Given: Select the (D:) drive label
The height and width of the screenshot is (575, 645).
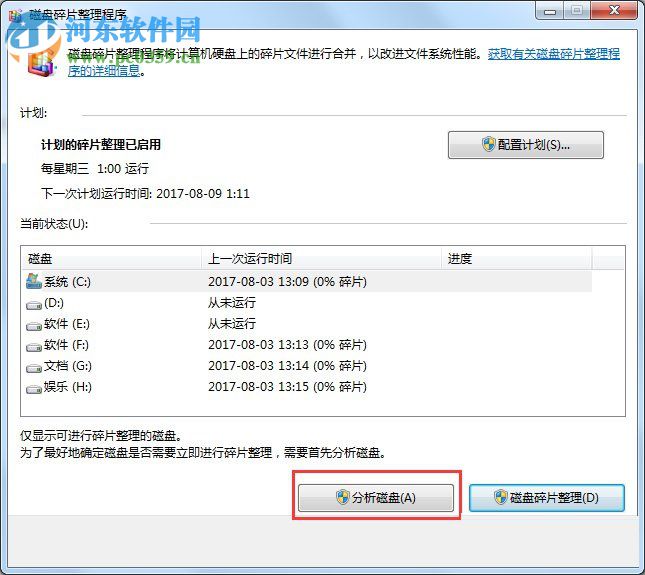Looking at the screenshot, I should (54, 303).
